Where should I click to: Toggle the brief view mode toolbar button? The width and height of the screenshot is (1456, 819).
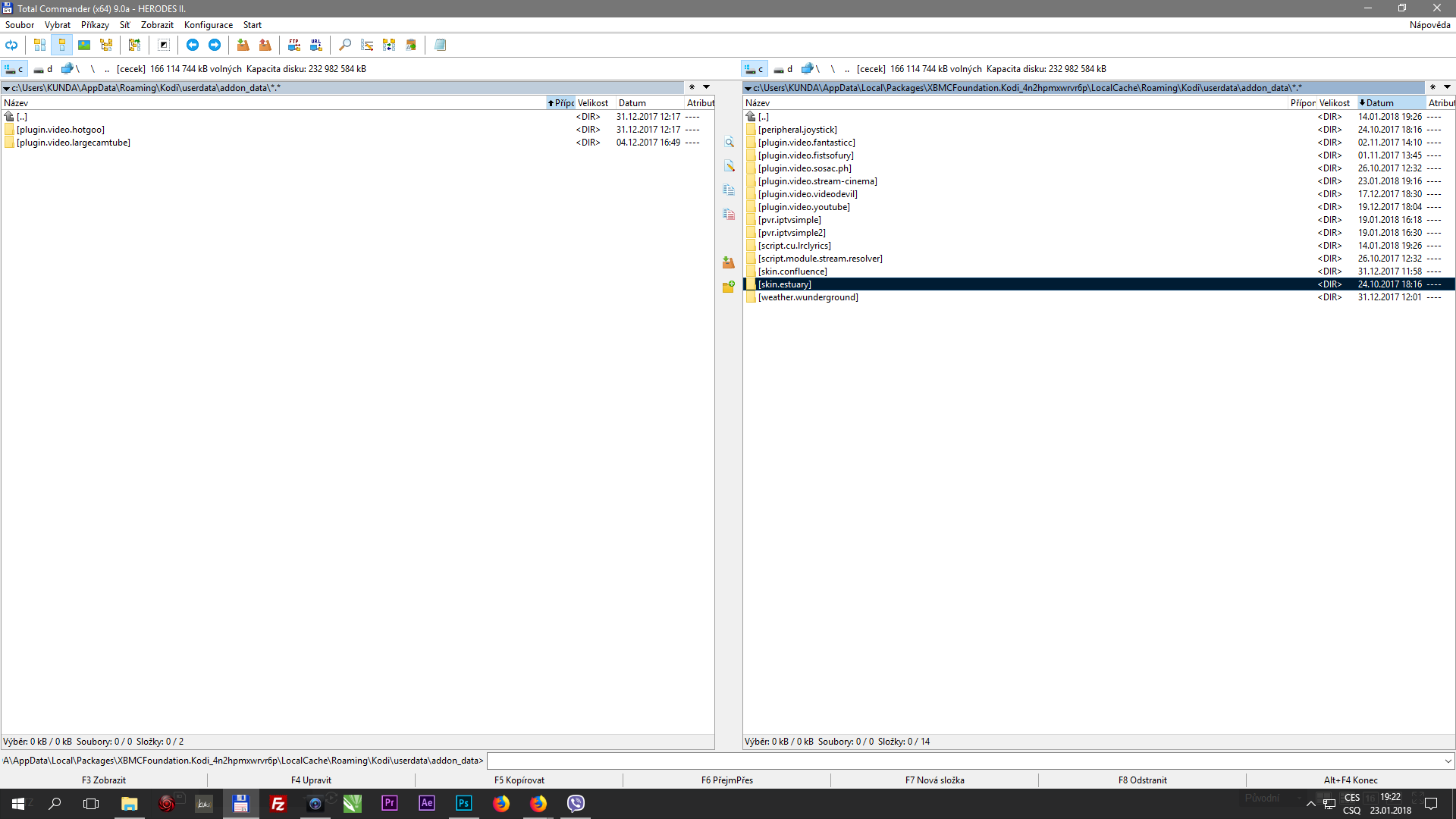[x=40, y=45]
